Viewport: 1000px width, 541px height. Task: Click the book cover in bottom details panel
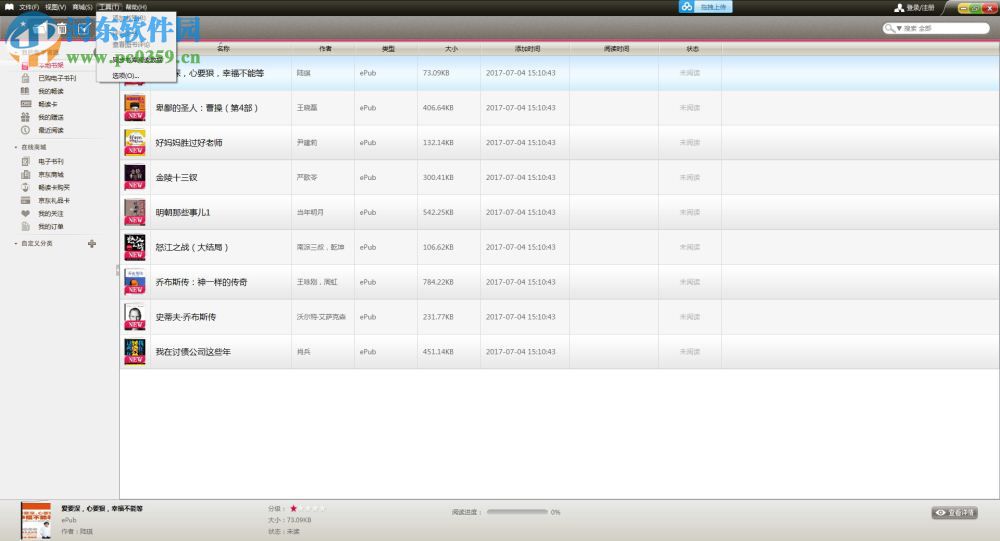click(36, 521)
